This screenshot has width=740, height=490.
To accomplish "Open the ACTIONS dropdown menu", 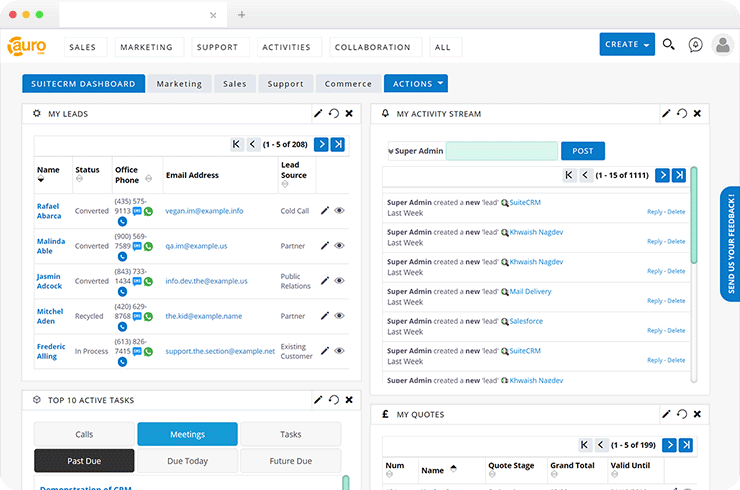I will pos(416,84).
